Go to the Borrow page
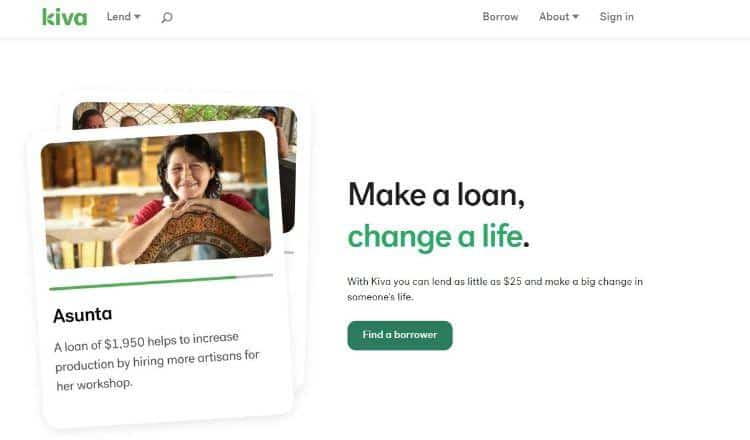 tap(500, 17)
